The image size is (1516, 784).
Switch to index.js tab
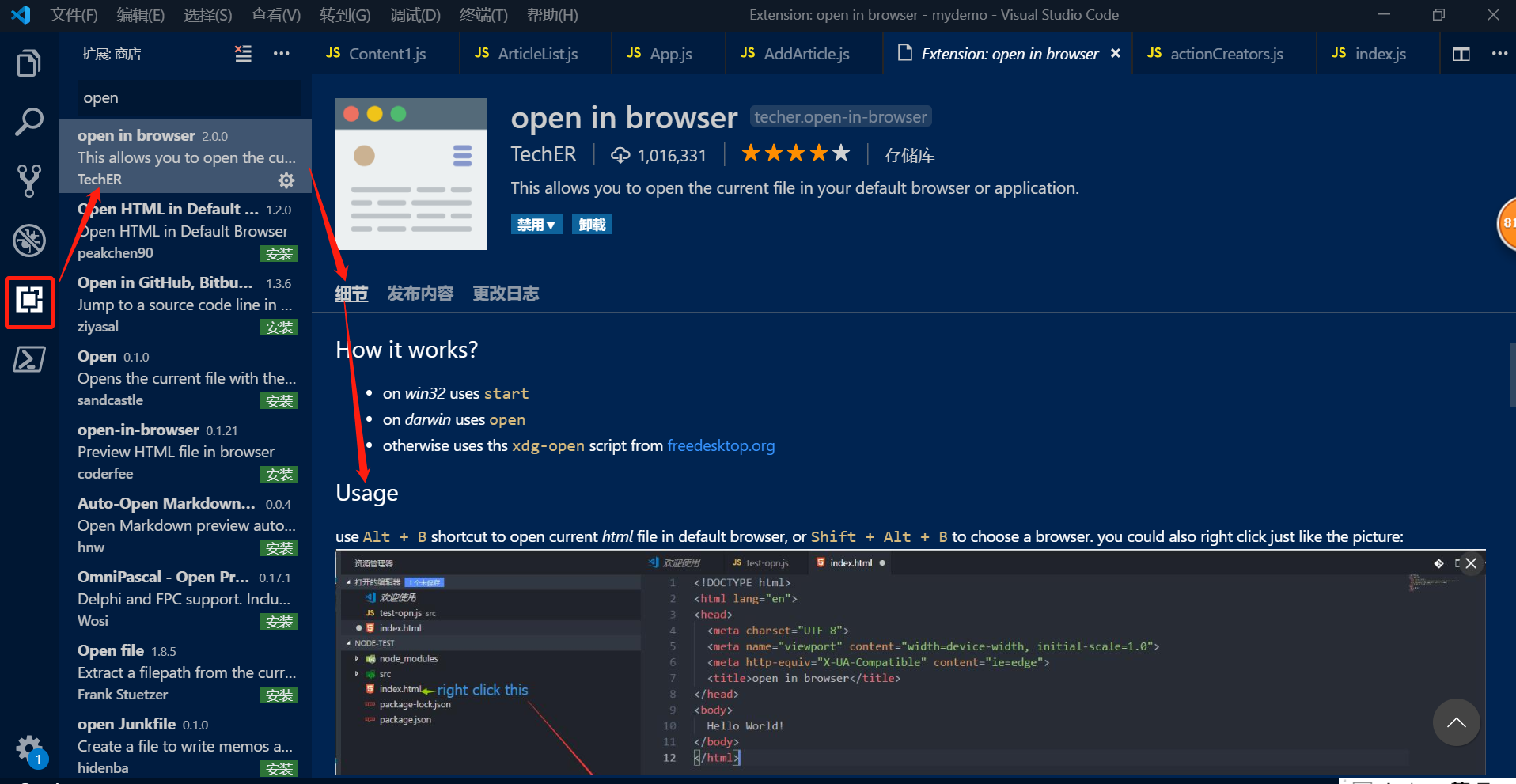coord(1378,54)
